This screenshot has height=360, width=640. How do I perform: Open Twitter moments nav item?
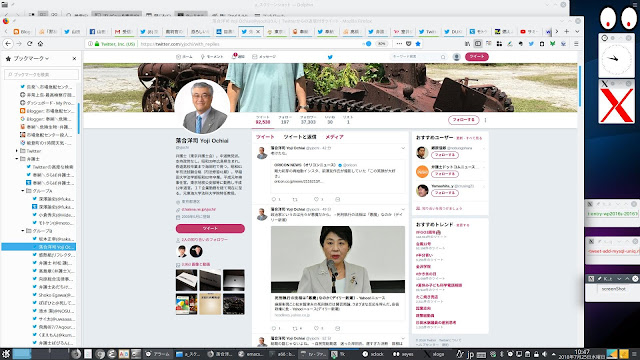click(212, 57)
